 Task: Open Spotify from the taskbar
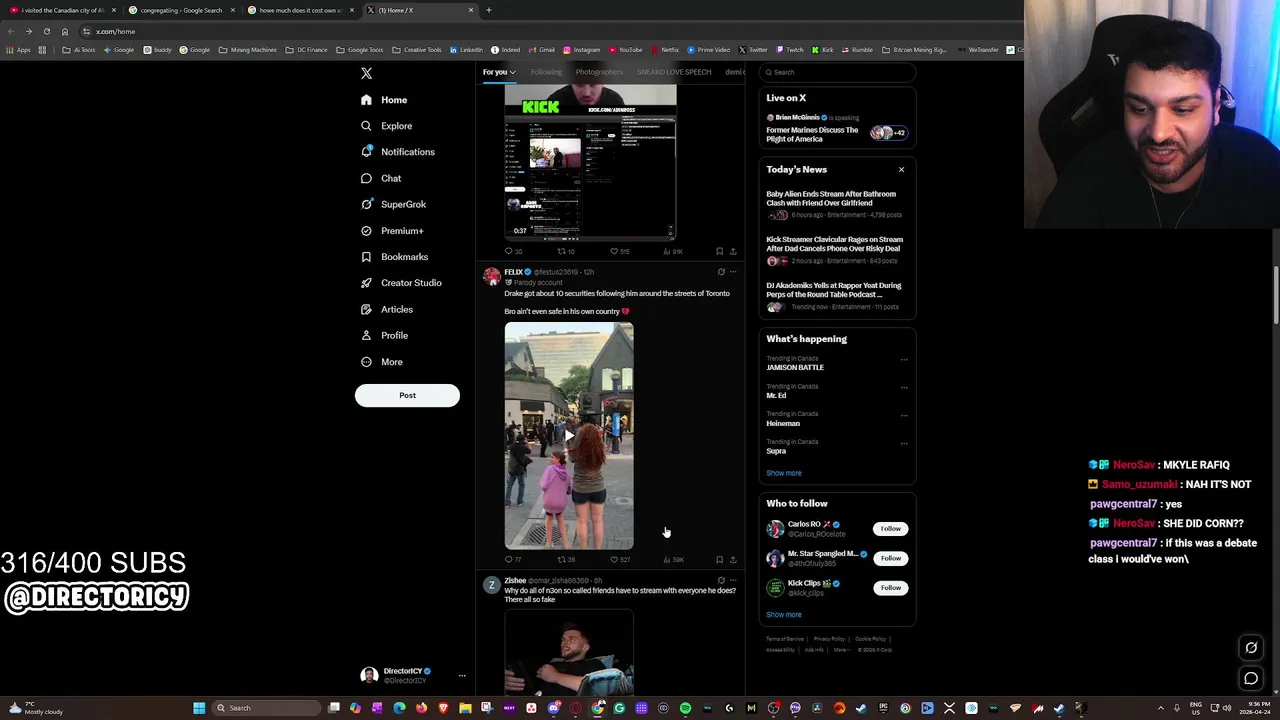click(685, 708)
